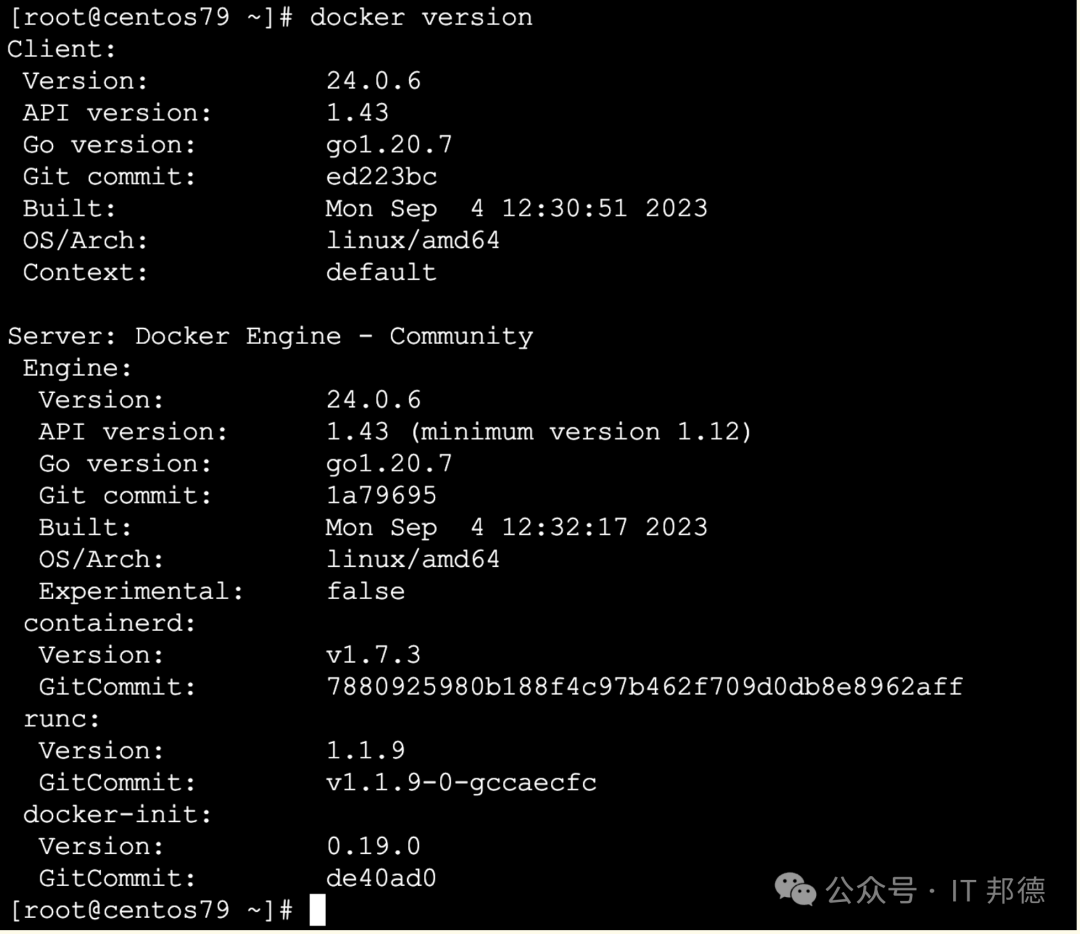1080x934 pixels.
Task: Select the docker-init version 0.19.0
Action: click(x=373, y=846)
